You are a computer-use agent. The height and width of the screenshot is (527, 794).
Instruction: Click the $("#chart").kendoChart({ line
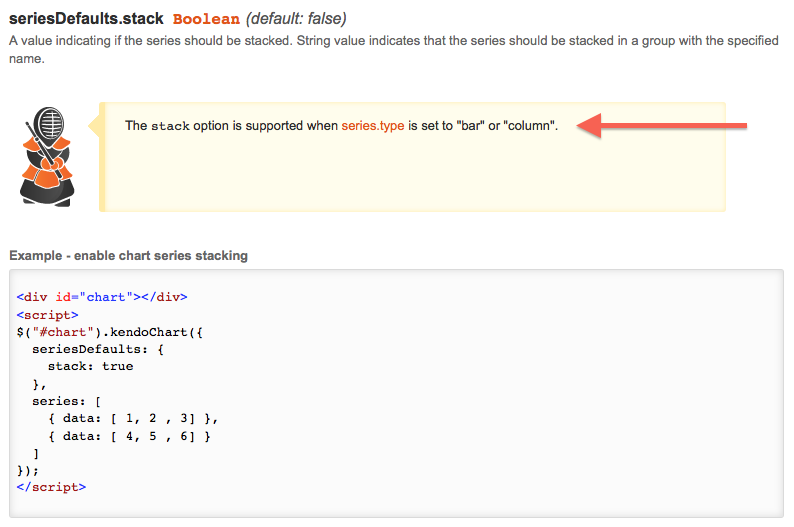(x=110, y=331)
